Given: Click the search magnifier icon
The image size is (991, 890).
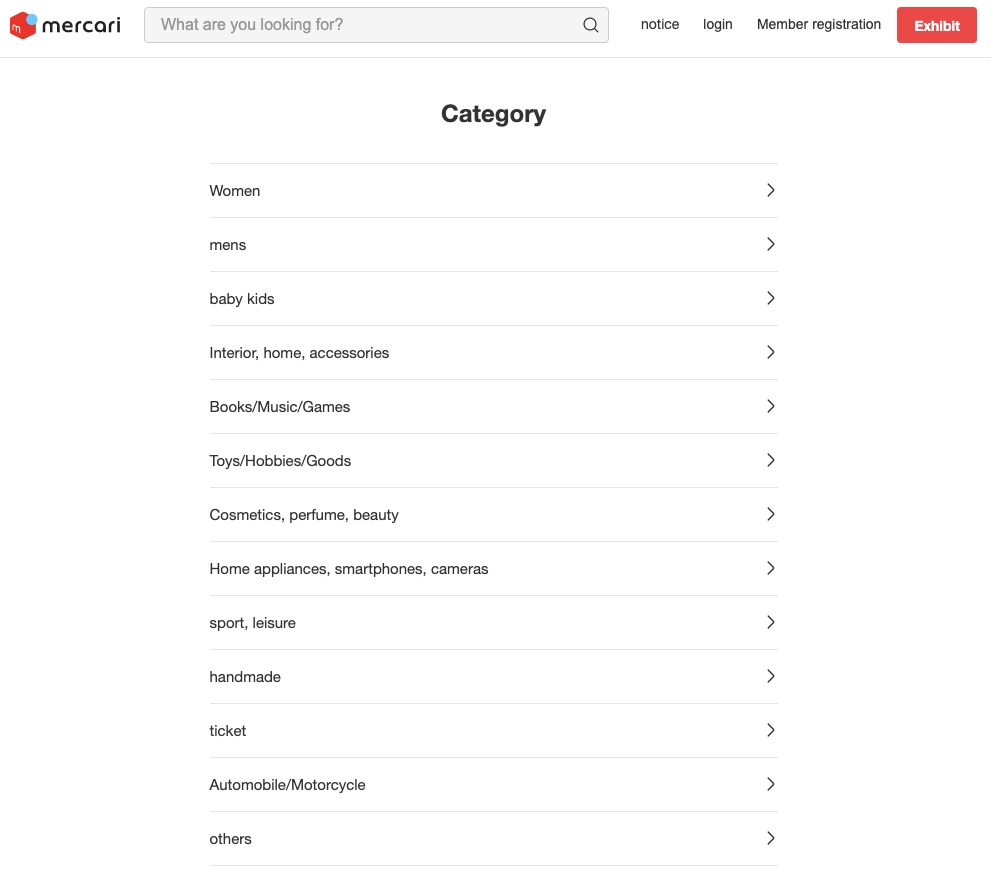Looking at the screenshot, I should [x=590, y=25].
